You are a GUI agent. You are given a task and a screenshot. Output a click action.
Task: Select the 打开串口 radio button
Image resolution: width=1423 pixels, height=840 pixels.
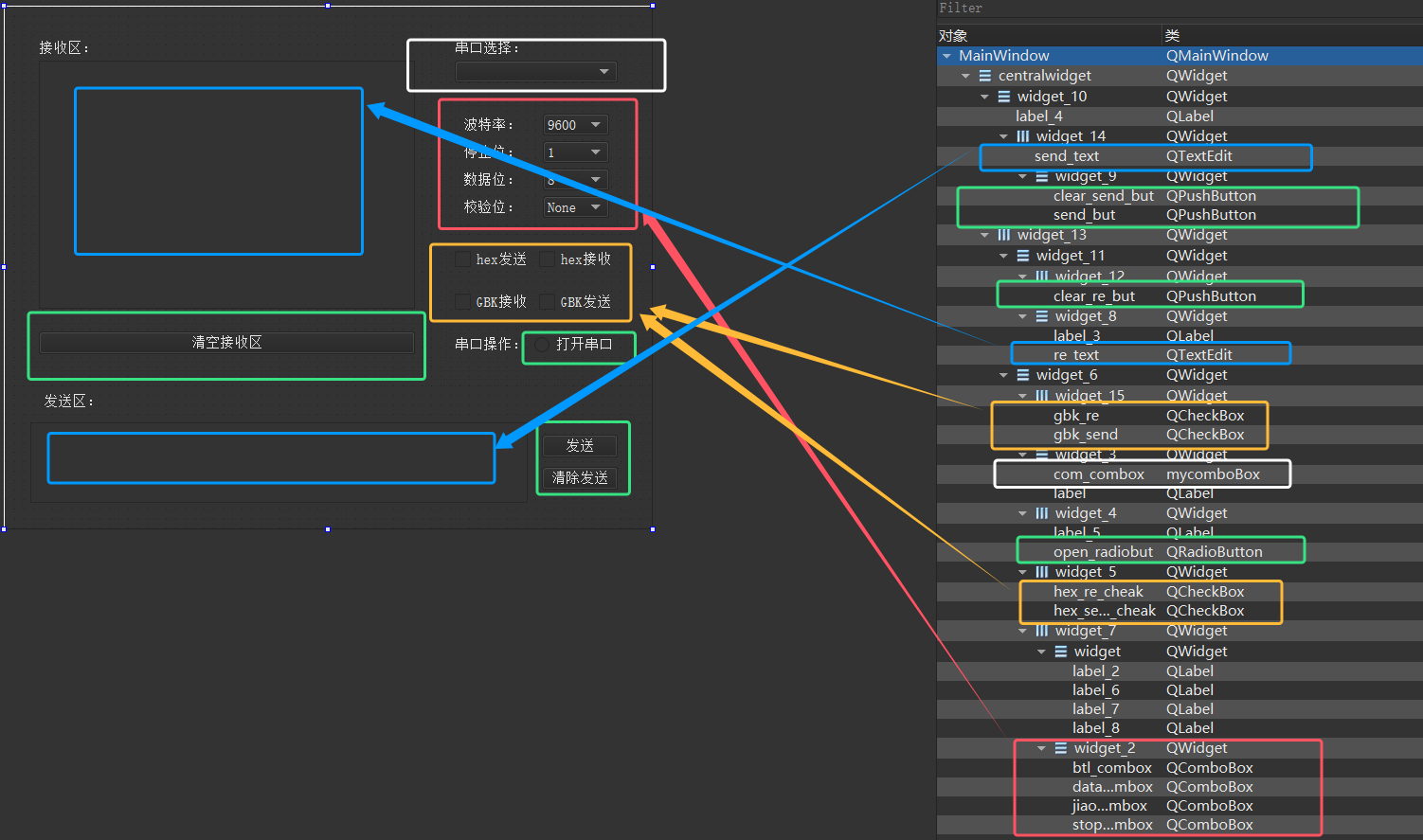click(x=542, y=345)
